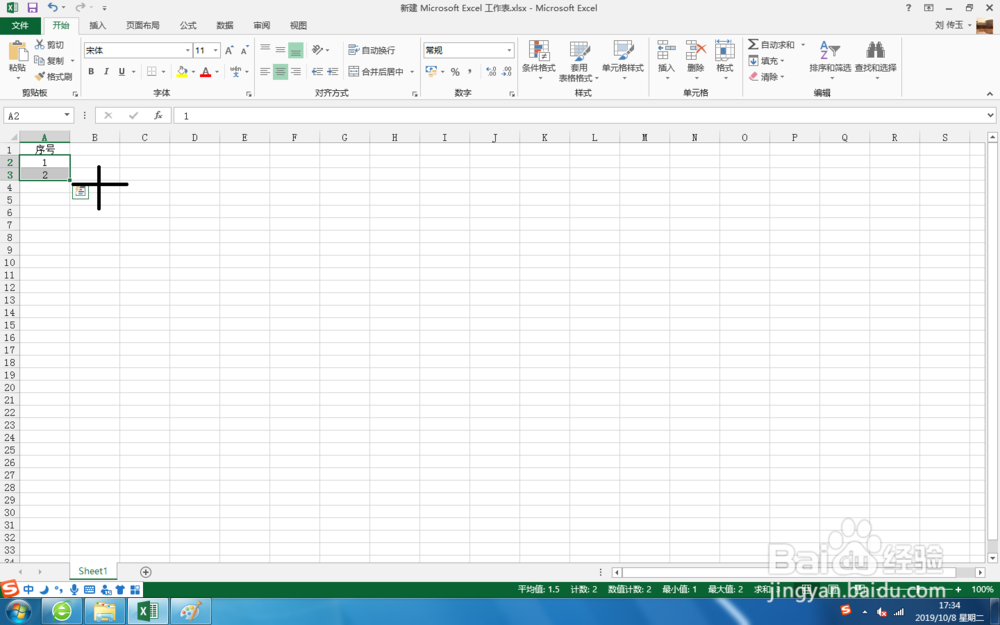1000x625 pixels.
Task: Toggle center horizontal alignment
Action: click(281, 71)
